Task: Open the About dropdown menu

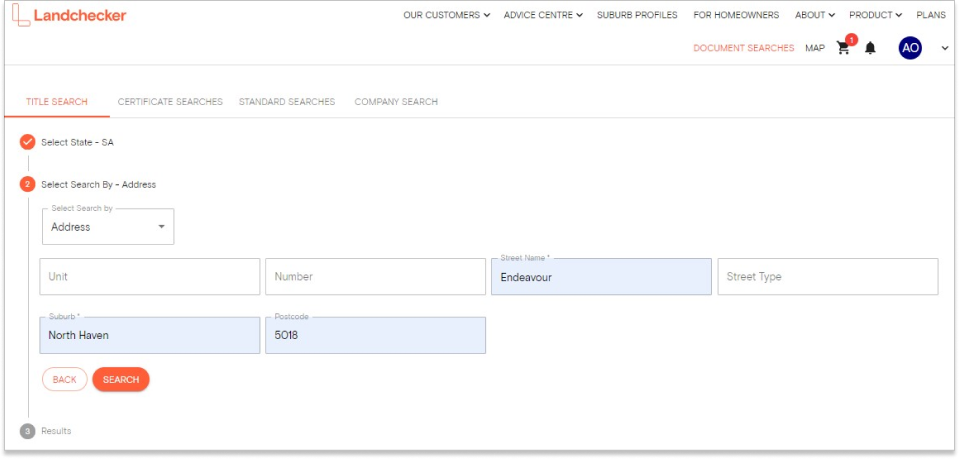Action: point(815,15)
